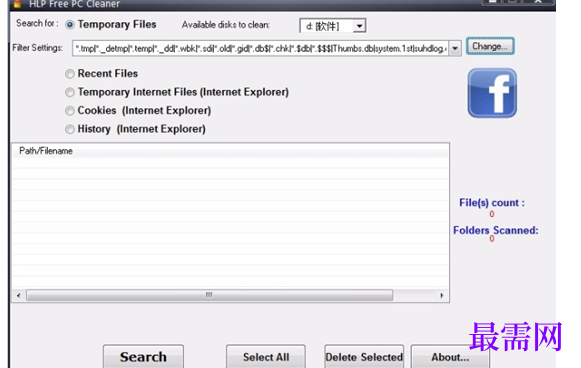Click inside the Filter Settings text field
Image resolution: width=581 pixels, height=368 pixels.
pyautogui.click(x=260, y=49)
